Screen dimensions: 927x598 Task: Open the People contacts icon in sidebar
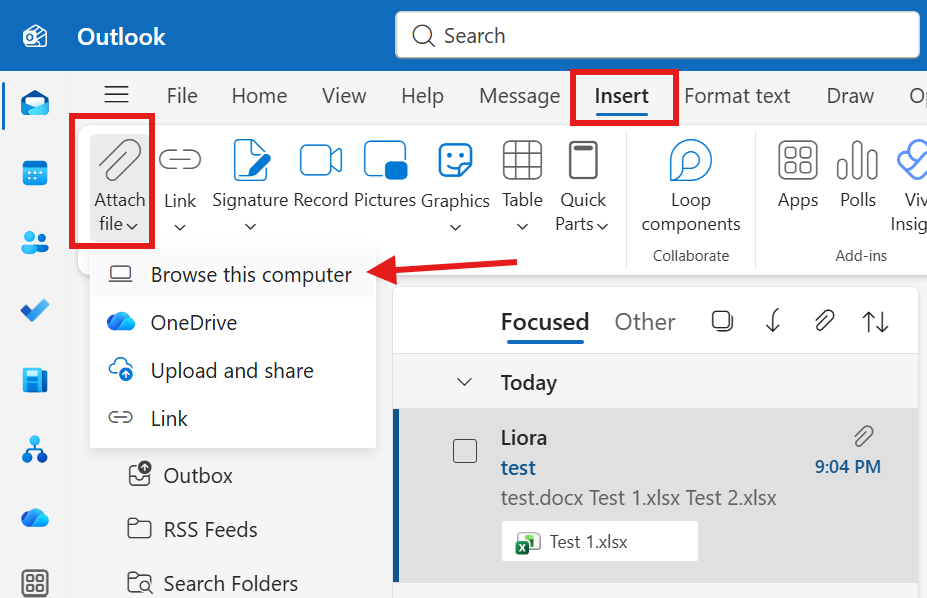[x=35, y=242]
